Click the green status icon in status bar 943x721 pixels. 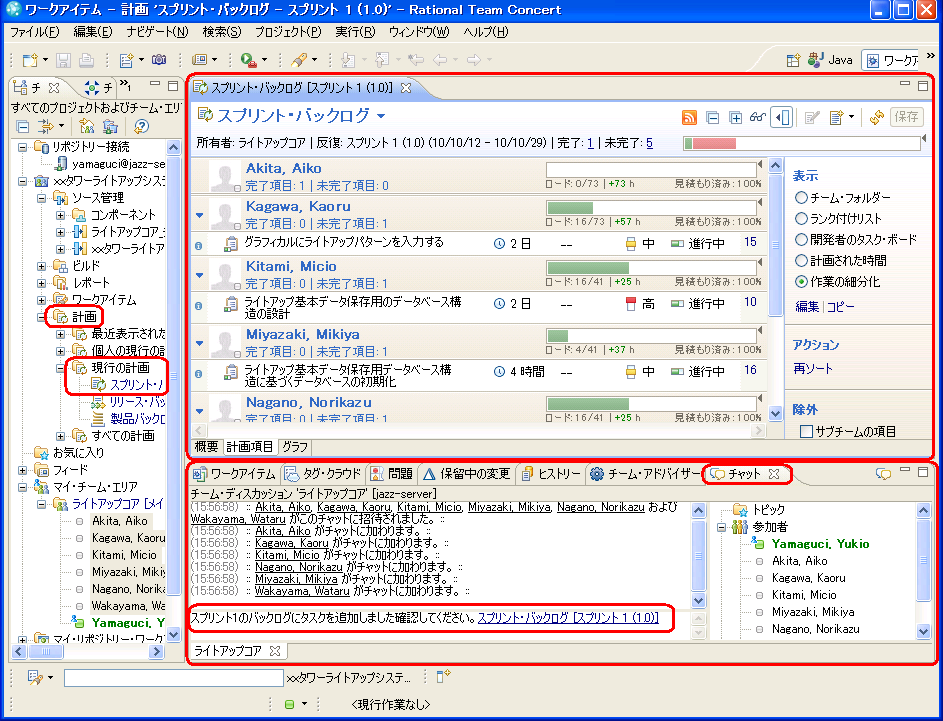(289, 704)
